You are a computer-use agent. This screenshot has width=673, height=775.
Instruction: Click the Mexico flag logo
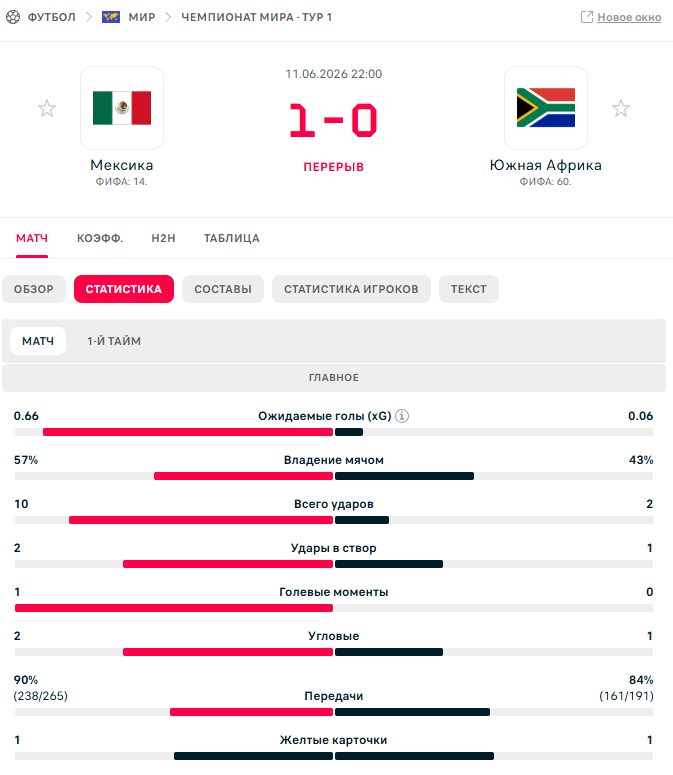[122, 108]
